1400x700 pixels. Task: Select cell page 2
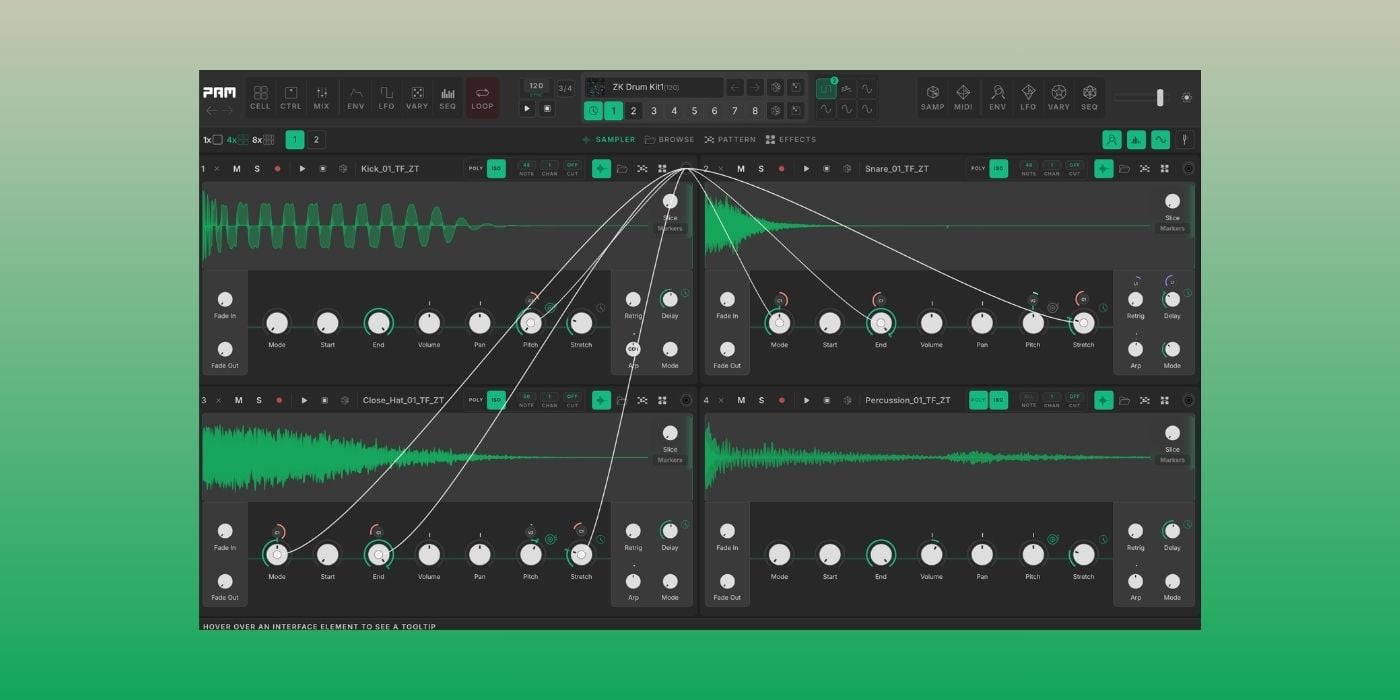tap(316, 140)
